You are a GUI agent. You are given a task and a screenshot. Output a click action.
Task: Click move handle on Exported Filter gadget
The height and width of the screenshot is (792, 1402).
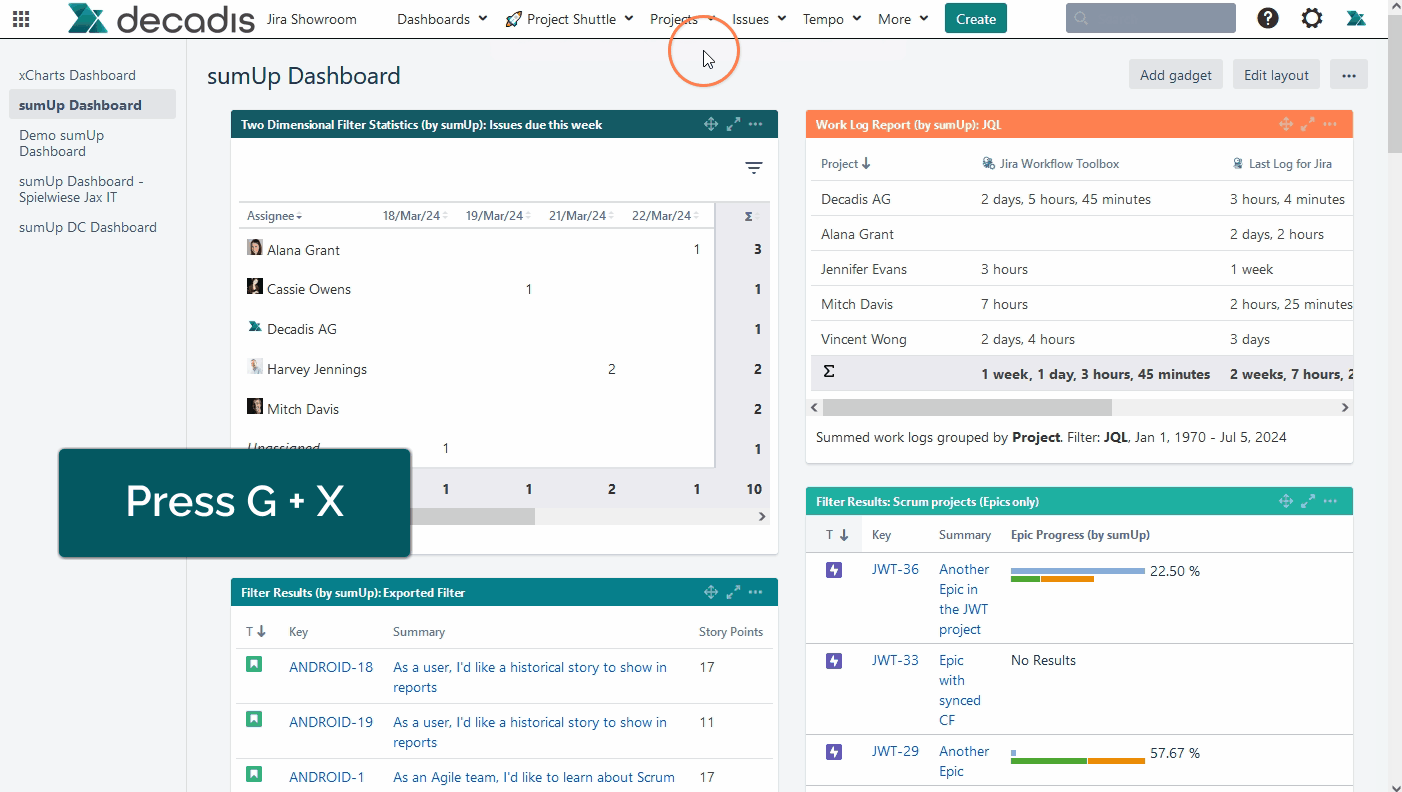[x=711, y=592]
